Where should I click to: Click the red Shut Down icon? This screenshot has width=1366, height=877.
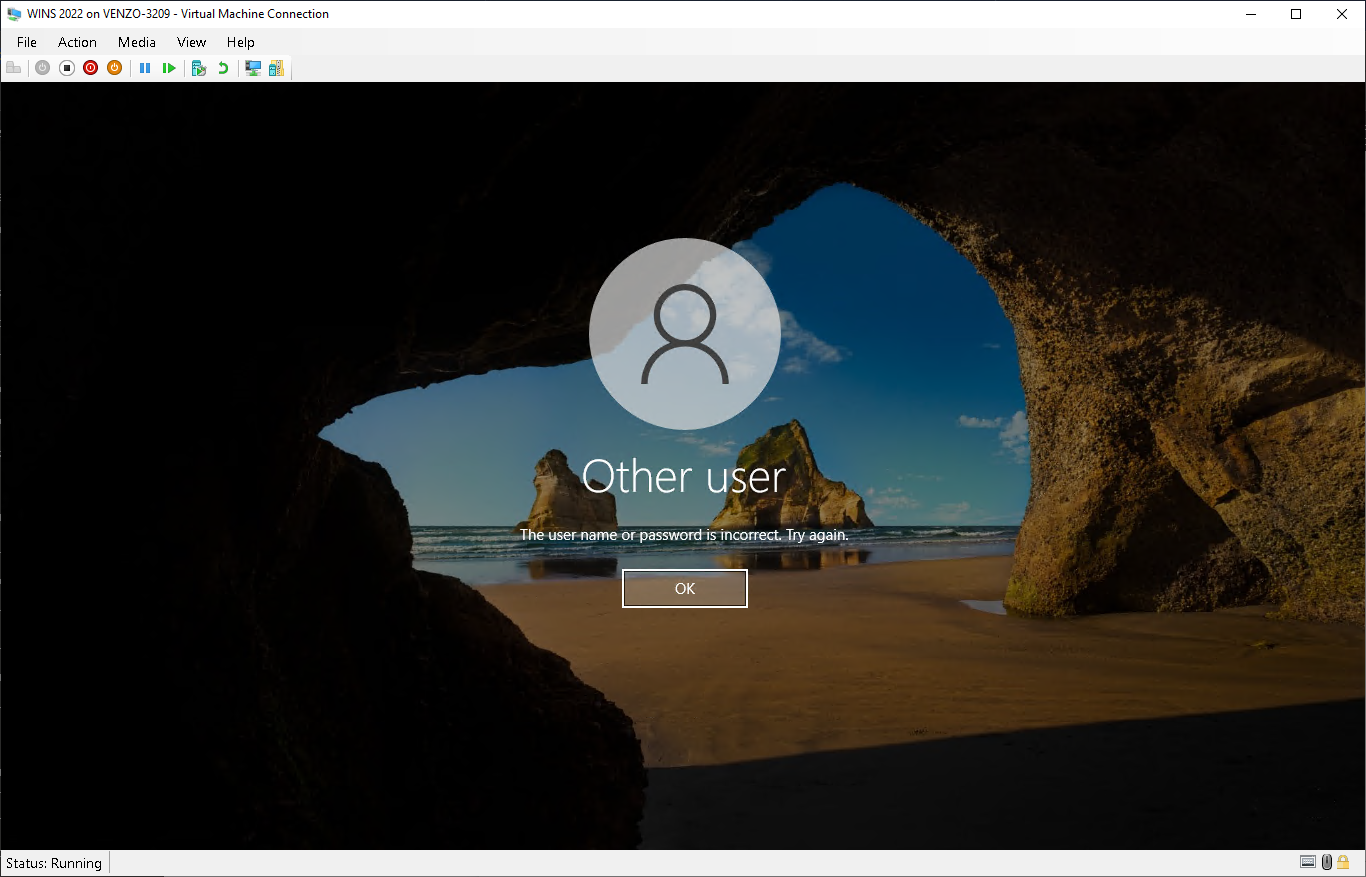pos(91,68)
